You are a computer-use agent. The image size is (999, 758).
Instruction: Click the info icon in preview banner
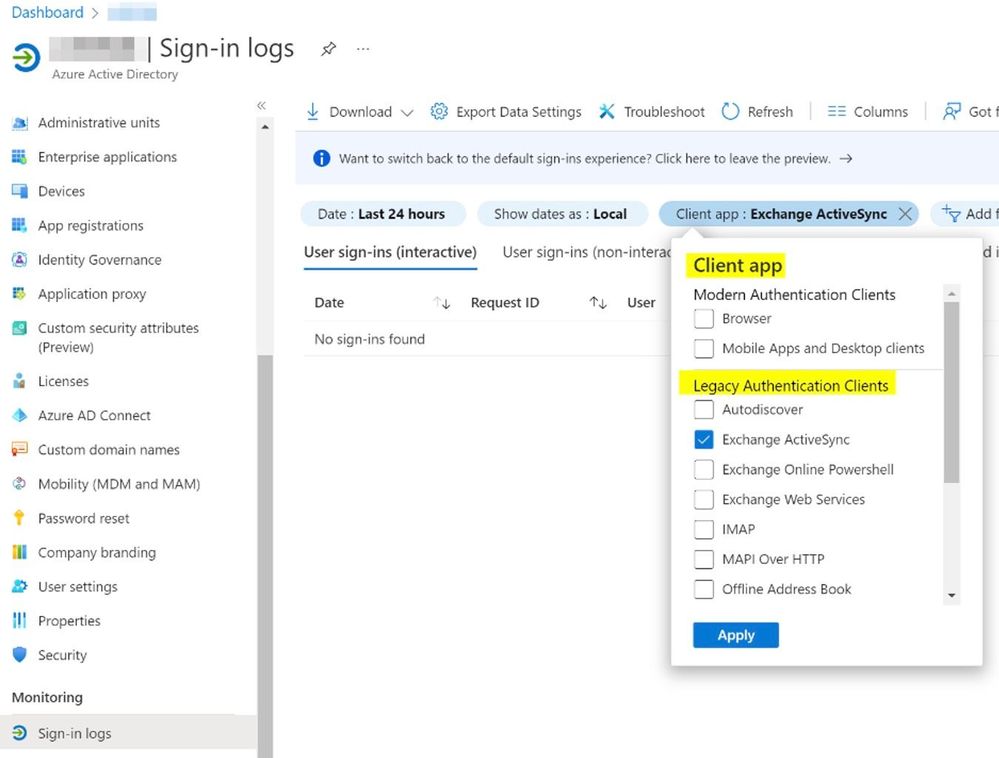[322, 158]
